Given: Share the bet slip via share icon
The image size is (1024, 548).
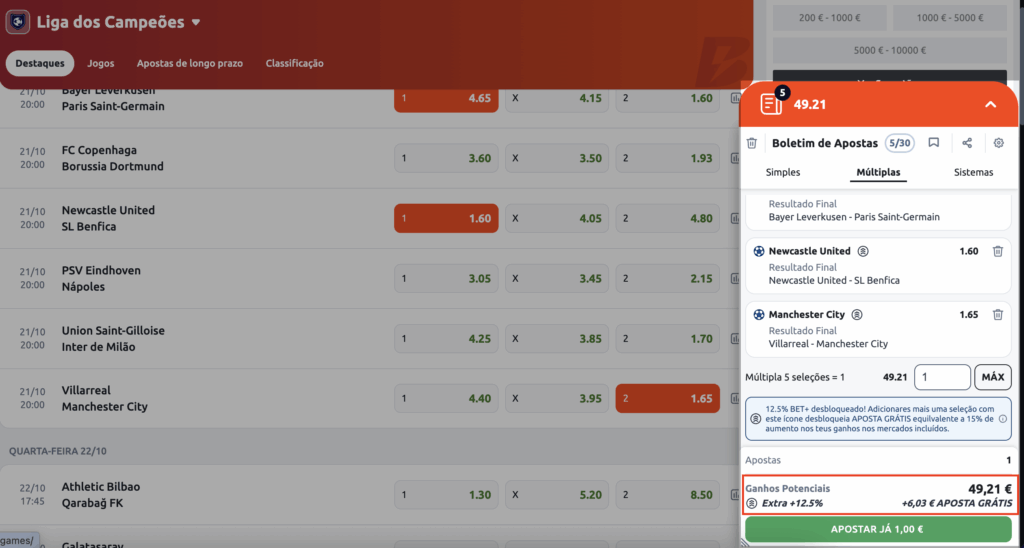Looking at the screenshot, I should [967, 143].
